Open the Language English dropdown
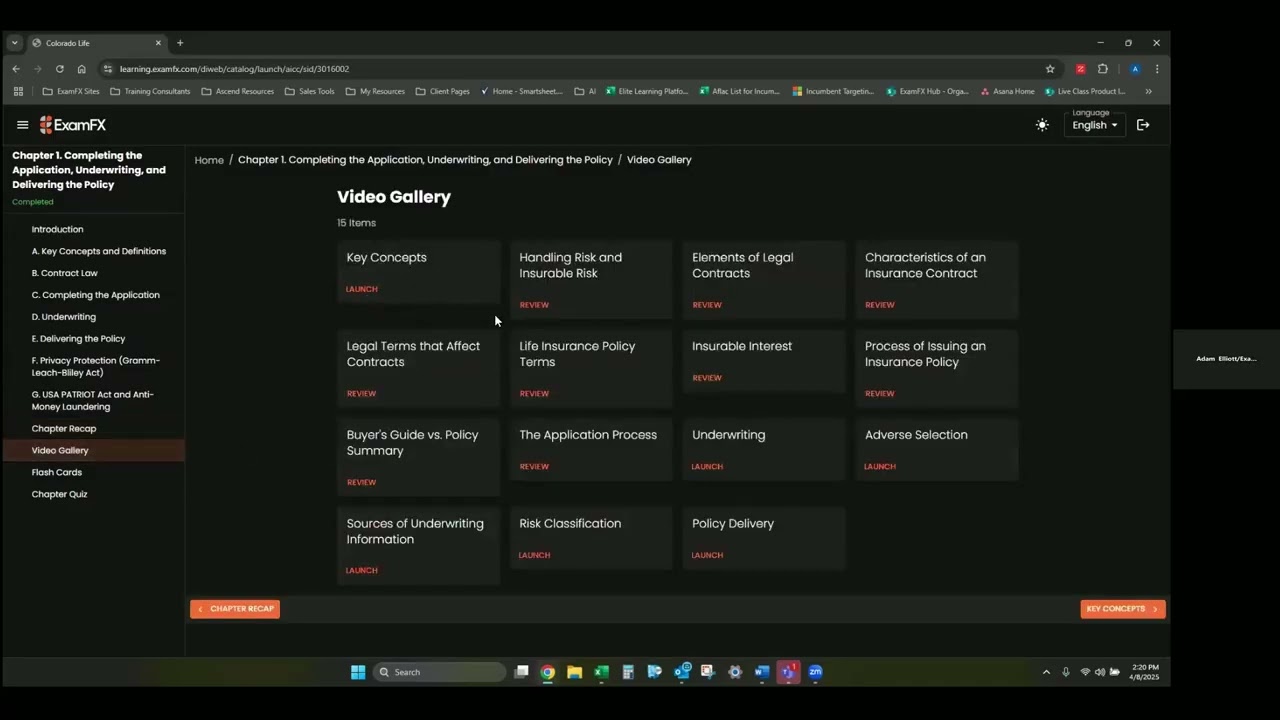The height and width of the screenshot is (720, 1280). (1095, 125)
